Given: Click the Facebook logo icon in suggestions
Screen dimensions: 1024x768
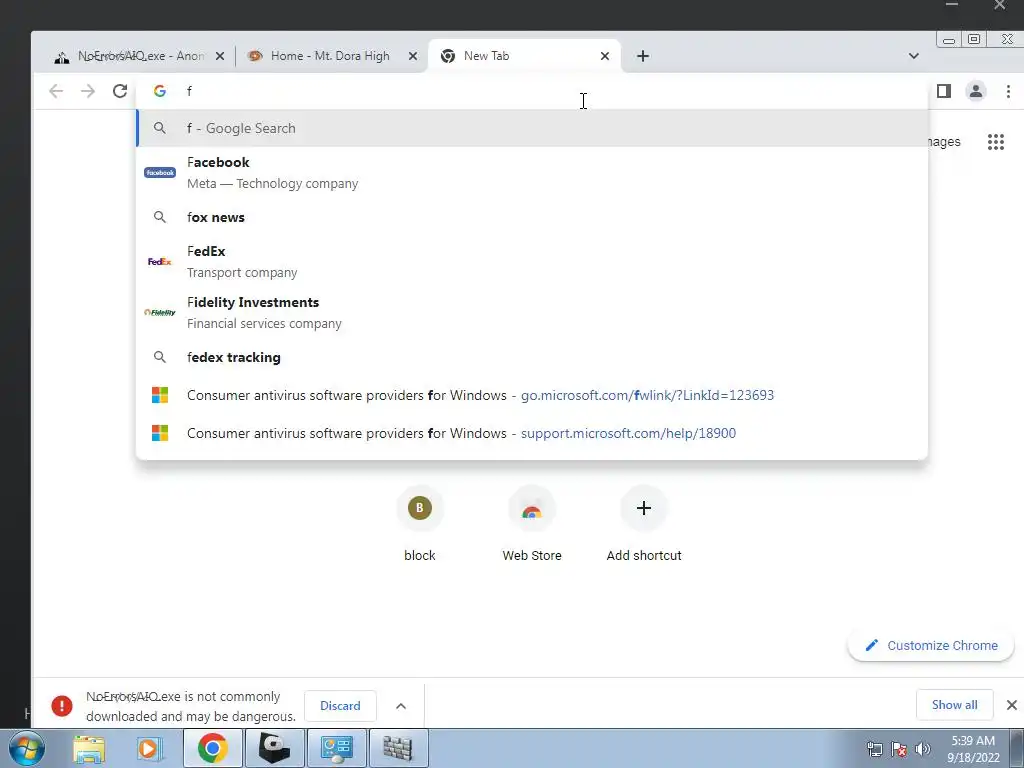Looking at the screenshot, I should (160, 172).
